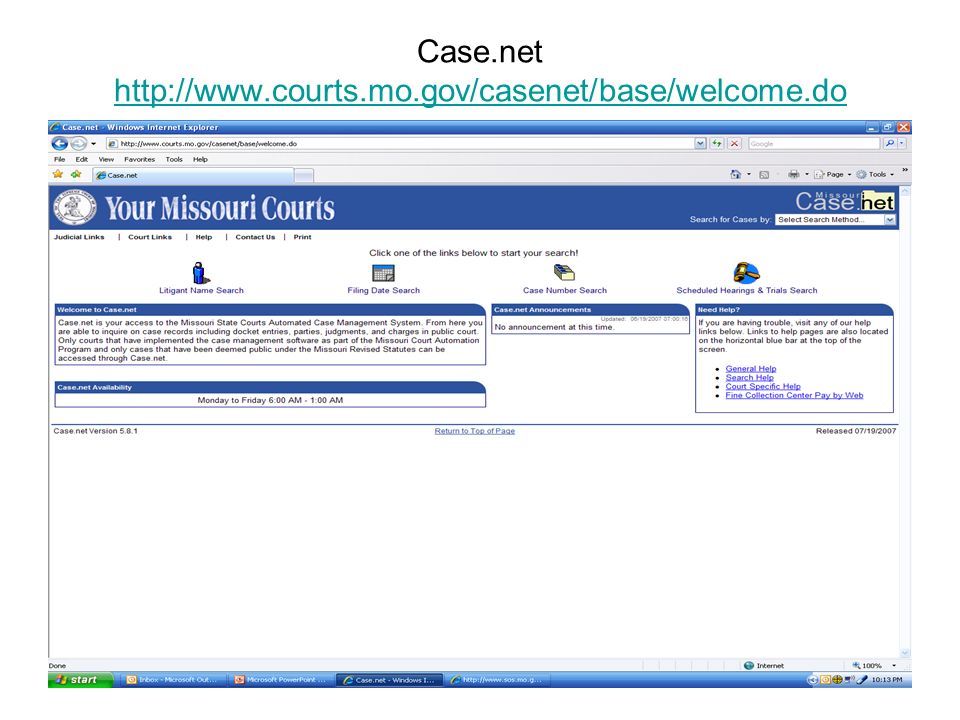Open the File menu

pos(59,159)
